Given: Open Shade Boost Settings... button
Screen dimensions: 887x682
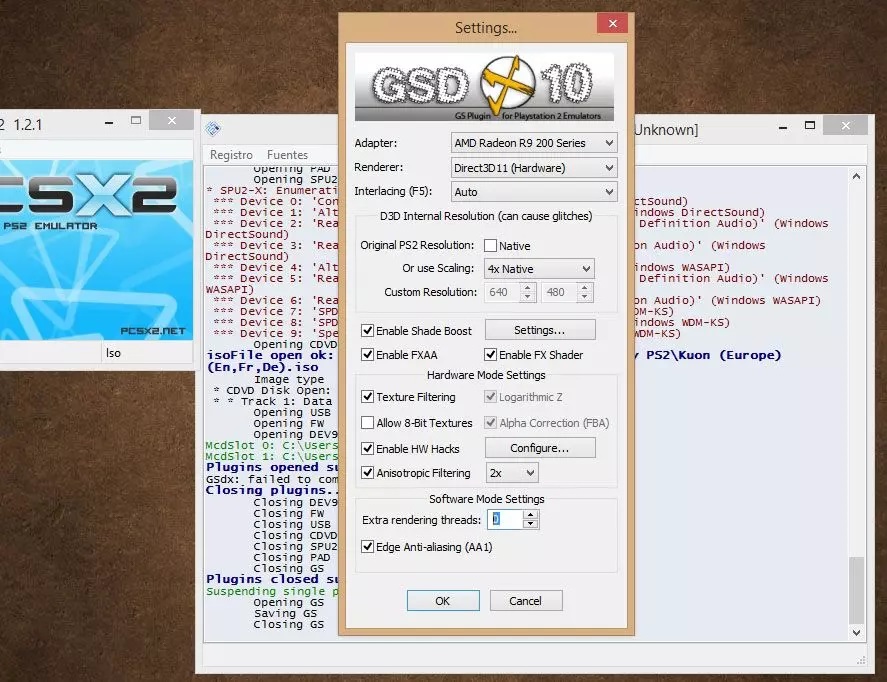Looking at the screenshot, I should click(x=540, y=330).
